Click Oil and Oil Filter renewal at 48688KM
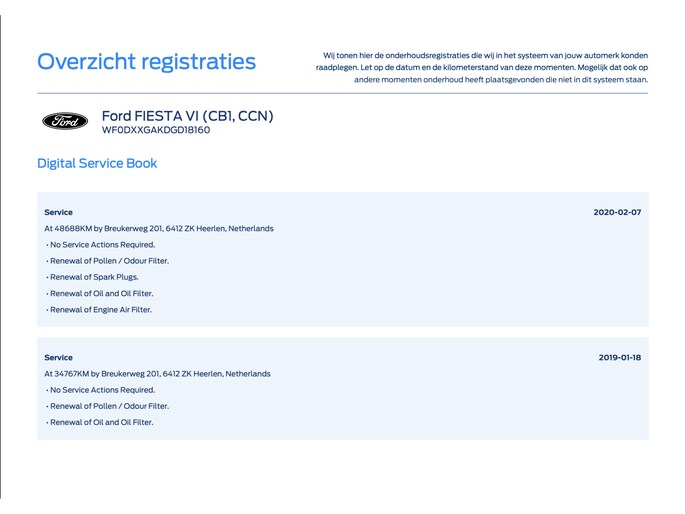Viewport: 685px width, 514px height. [100, 293]
